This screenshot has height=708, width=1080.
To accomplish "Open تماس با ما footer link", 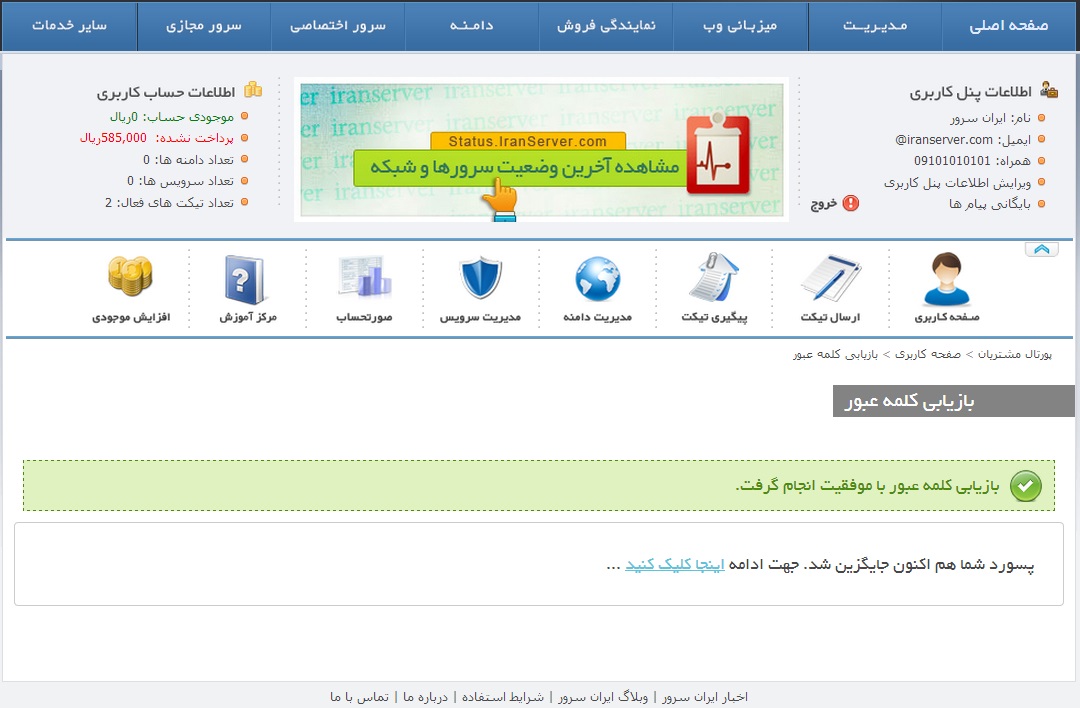I will 359,697.
